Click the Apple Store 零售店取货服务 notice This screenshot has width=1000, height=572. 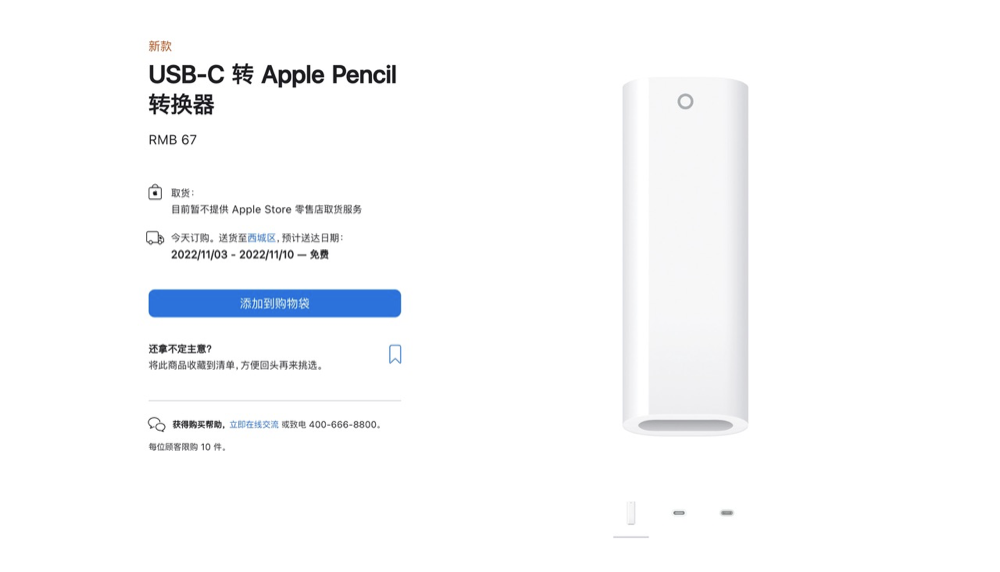[x=297, y=210]
